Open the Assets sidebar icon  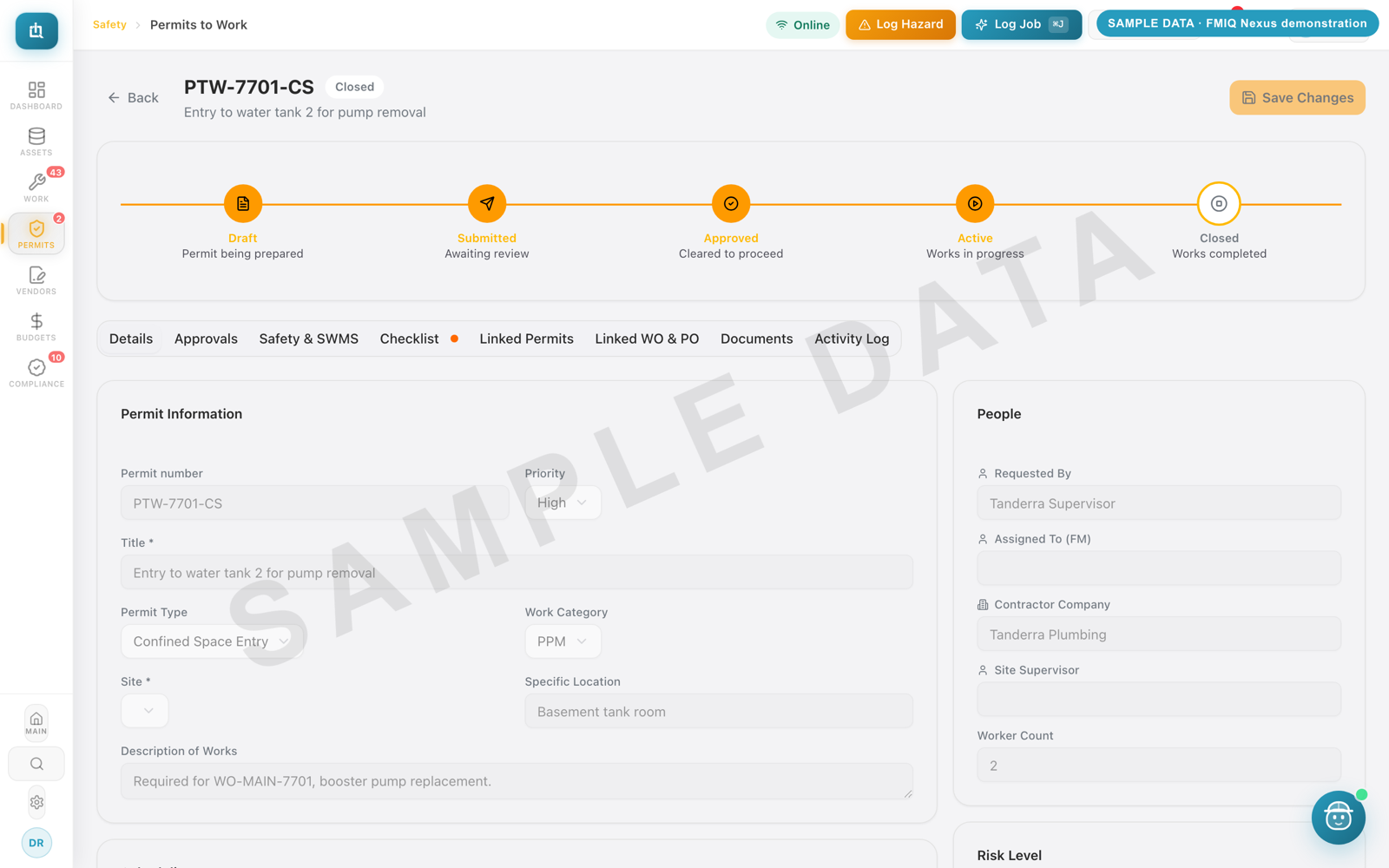pyautogui.click(x=36, y=141)
